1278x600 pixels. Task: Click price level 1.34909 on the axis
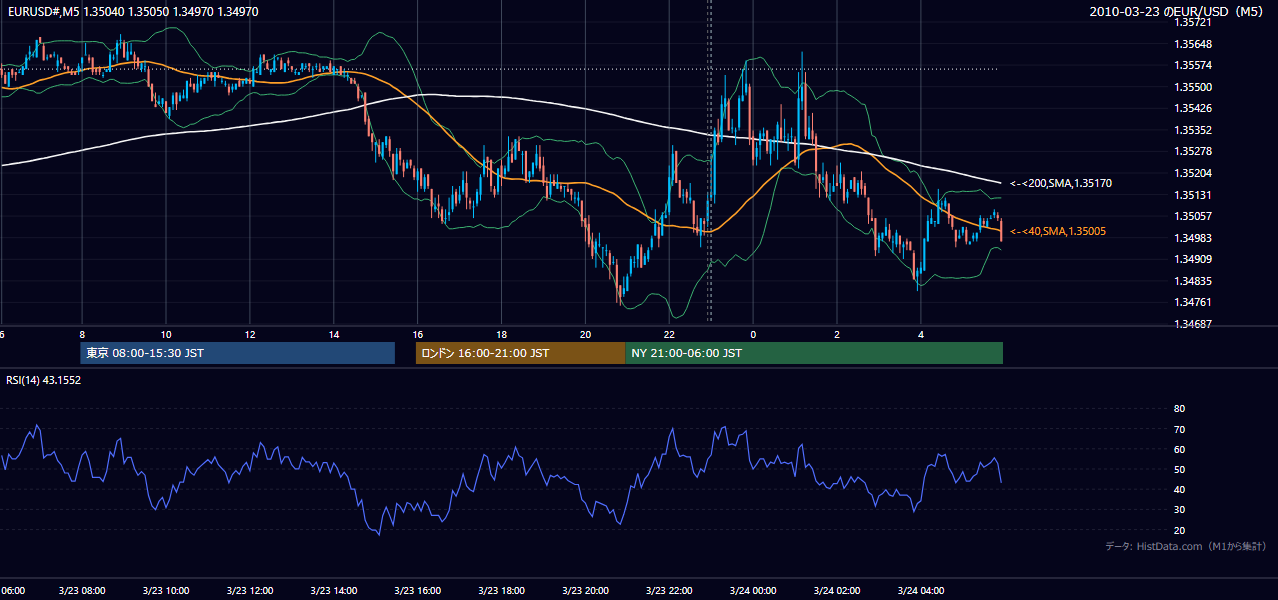coord(1192,259)
